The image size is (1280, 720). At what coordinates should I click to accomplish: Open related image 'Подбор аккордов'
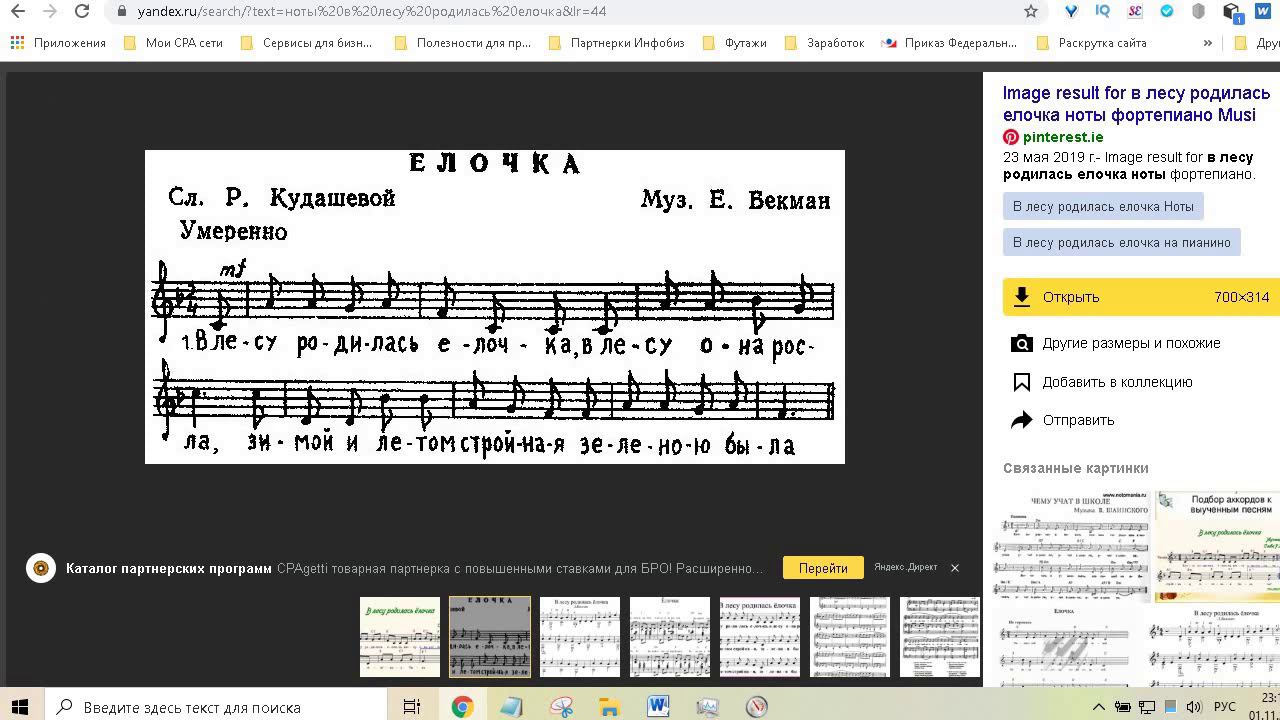(x=1217, y=546)
